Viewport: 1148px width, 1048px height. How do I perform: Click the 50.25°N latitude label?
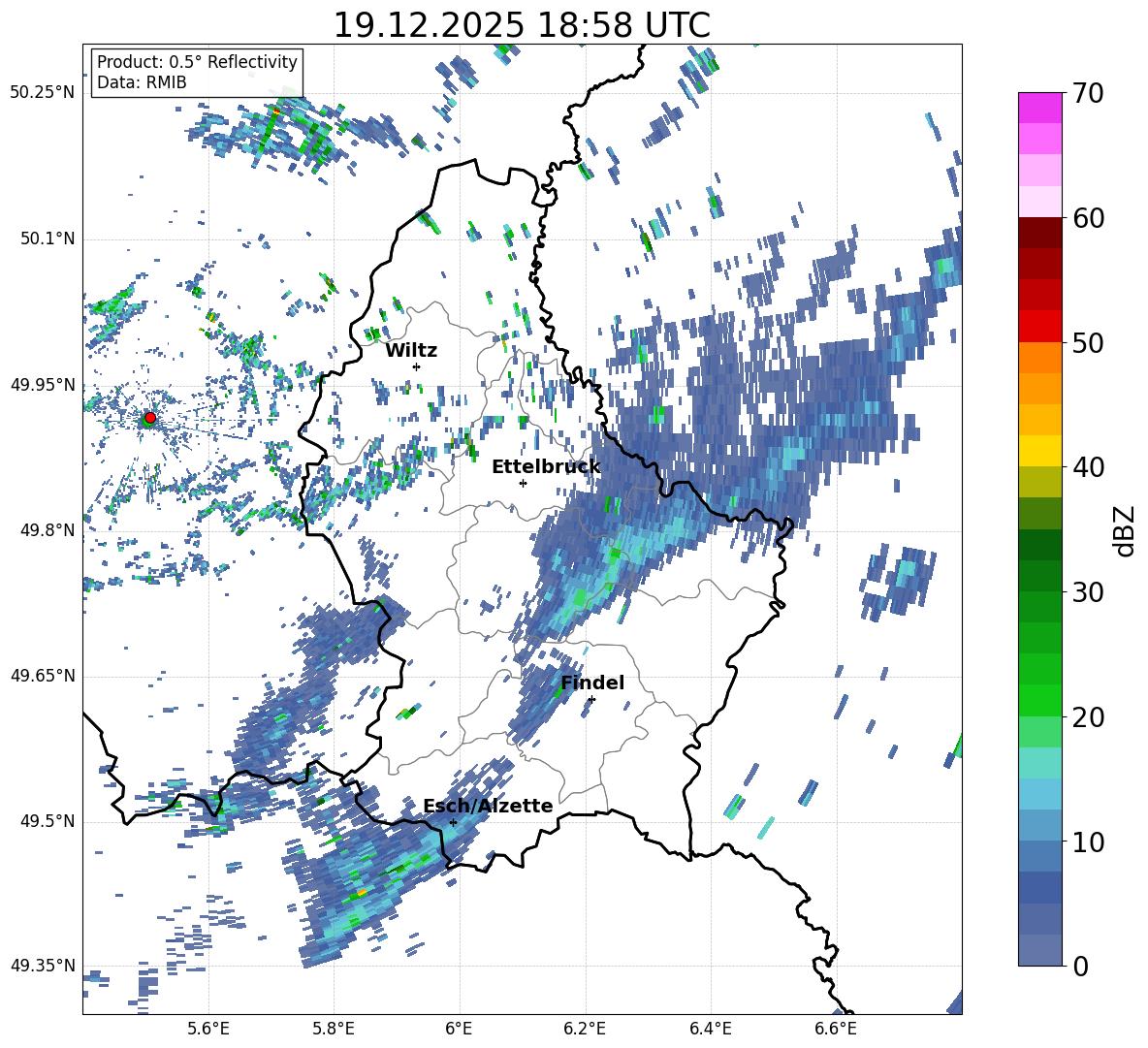tap(43, 93)
